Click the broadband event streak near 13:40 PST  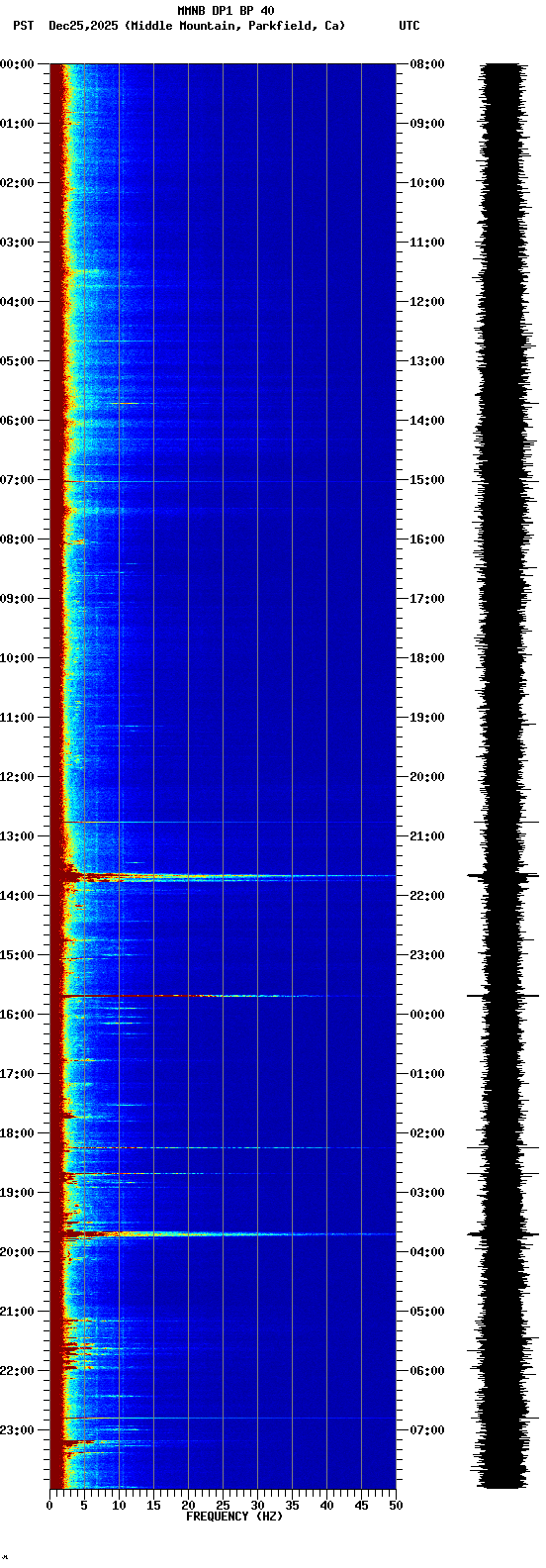click(x=223, y=876)
